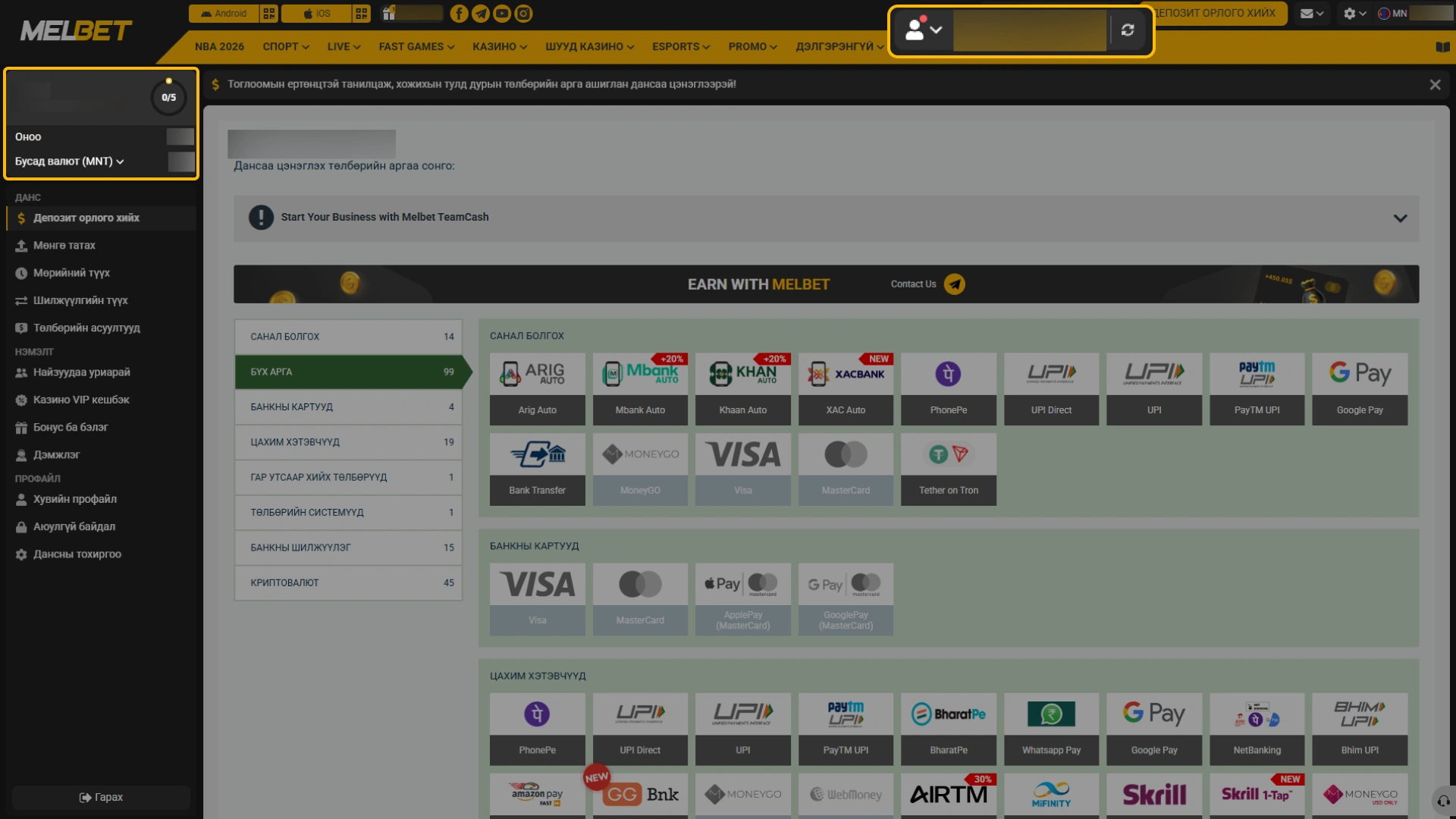The image size is (1456, 819).
Task: Choose Khaan Auto payment method
Action: [743, 389]
